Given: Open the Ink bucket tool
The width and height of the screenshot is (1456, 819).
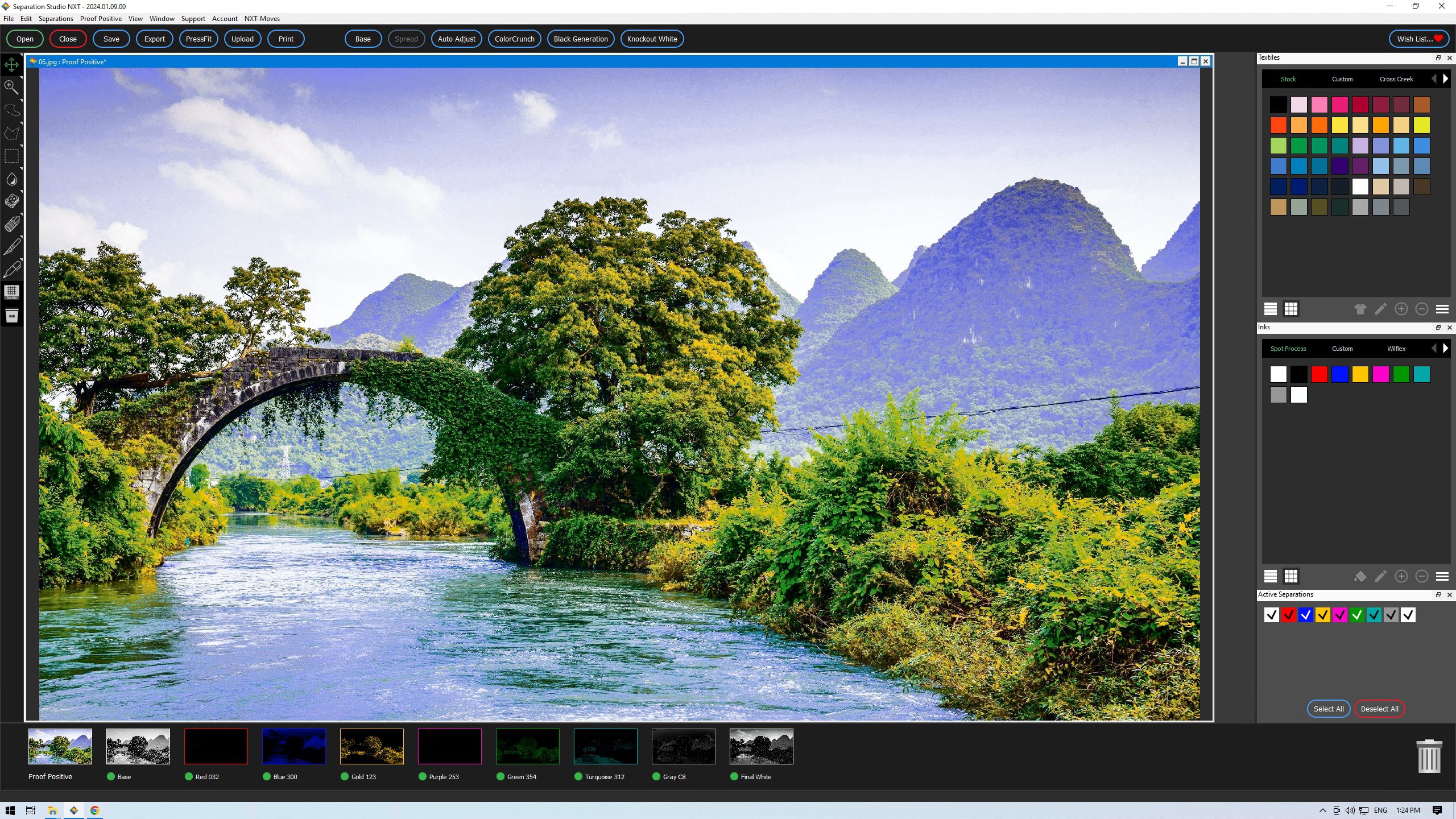Looking at the screenshot, I should [11, 316].
